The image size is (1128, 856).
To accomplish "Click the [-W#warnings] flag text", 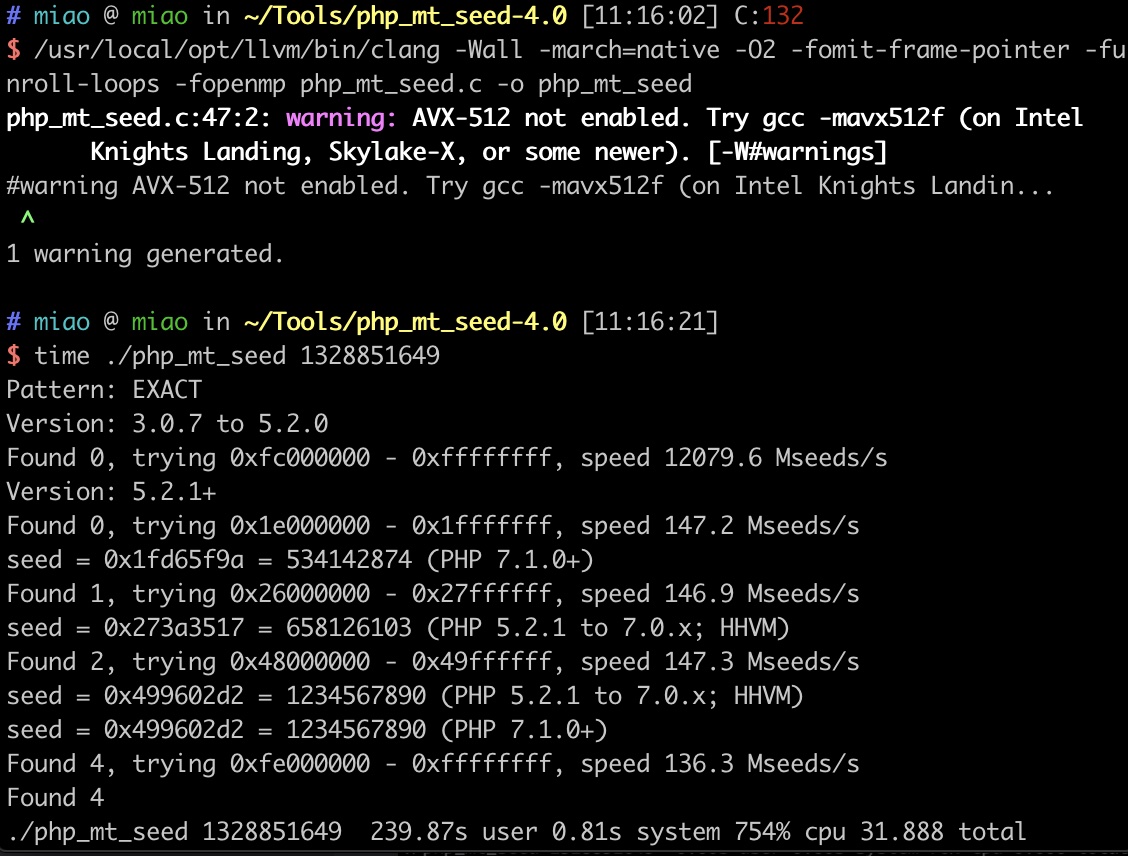I will tap(797, 152).
